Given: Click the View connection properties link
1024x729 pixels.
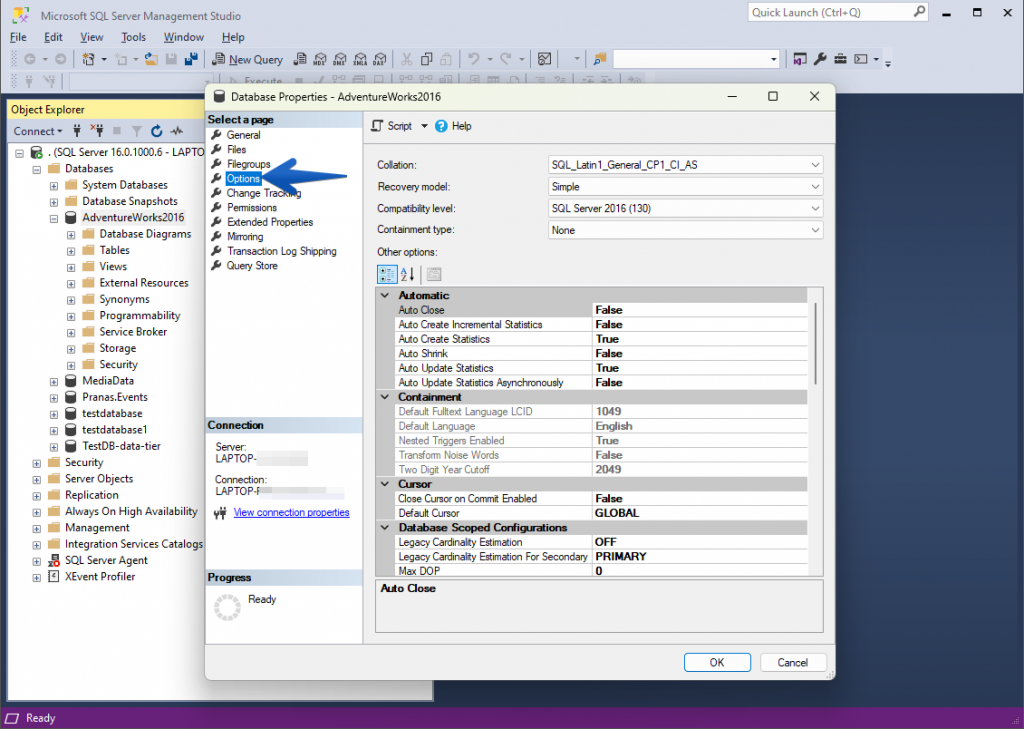Looking at the screenshot, I should (x=292, y=512).
